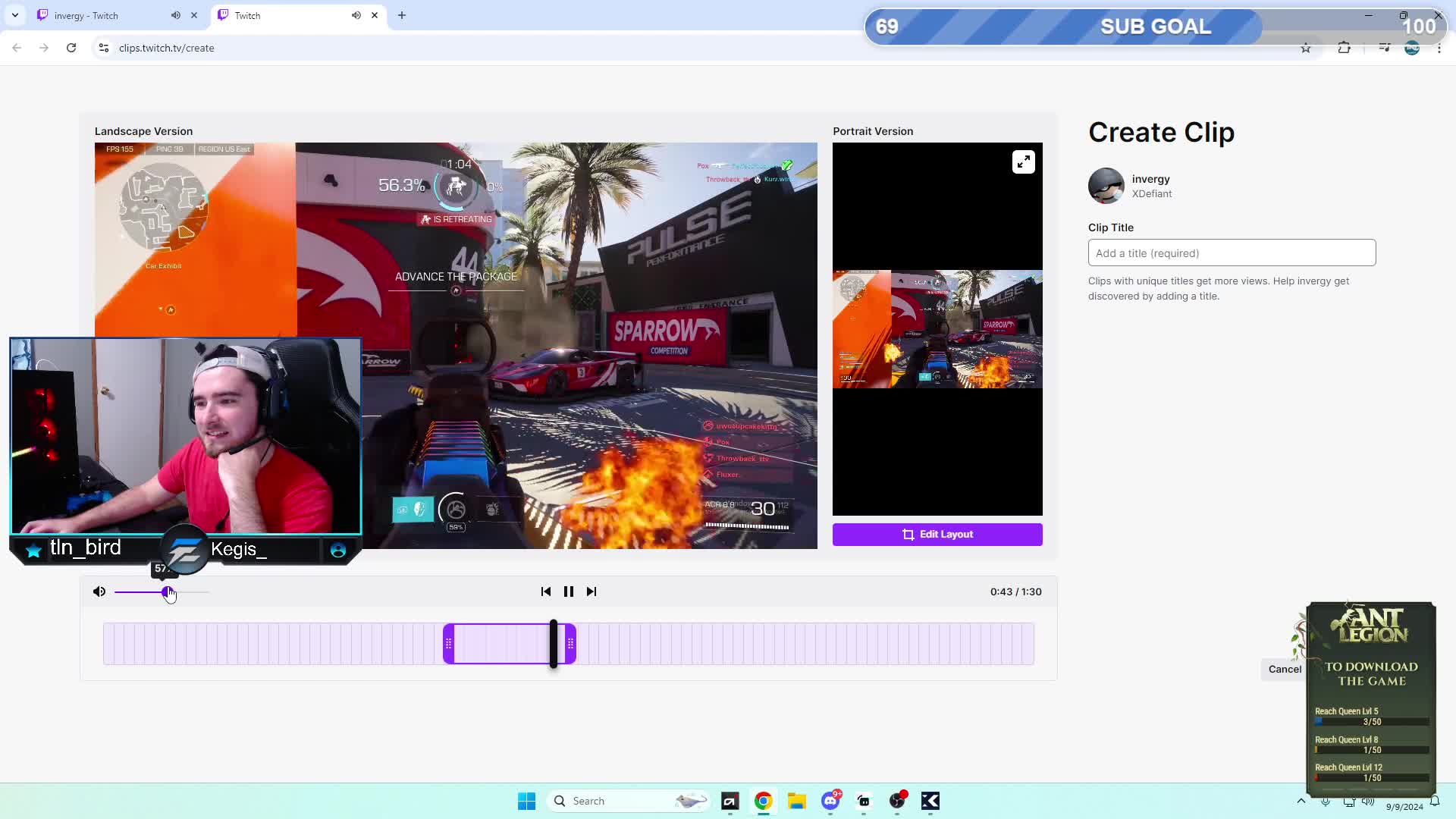This screenshot has height=819, width=1456.
Task: Adjust the volume slider handle
Action: pyautogui.click(x=167, y=591)
